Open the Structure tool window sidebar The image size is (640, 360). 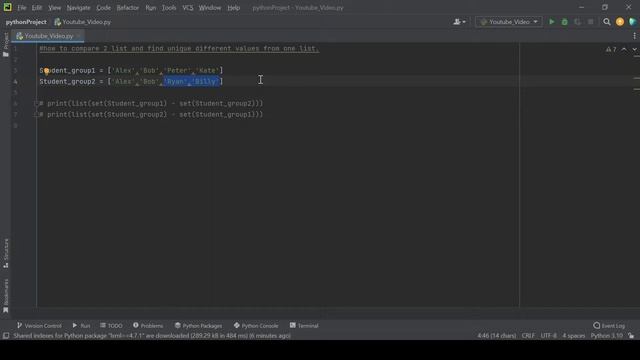[x=6, y=253]
